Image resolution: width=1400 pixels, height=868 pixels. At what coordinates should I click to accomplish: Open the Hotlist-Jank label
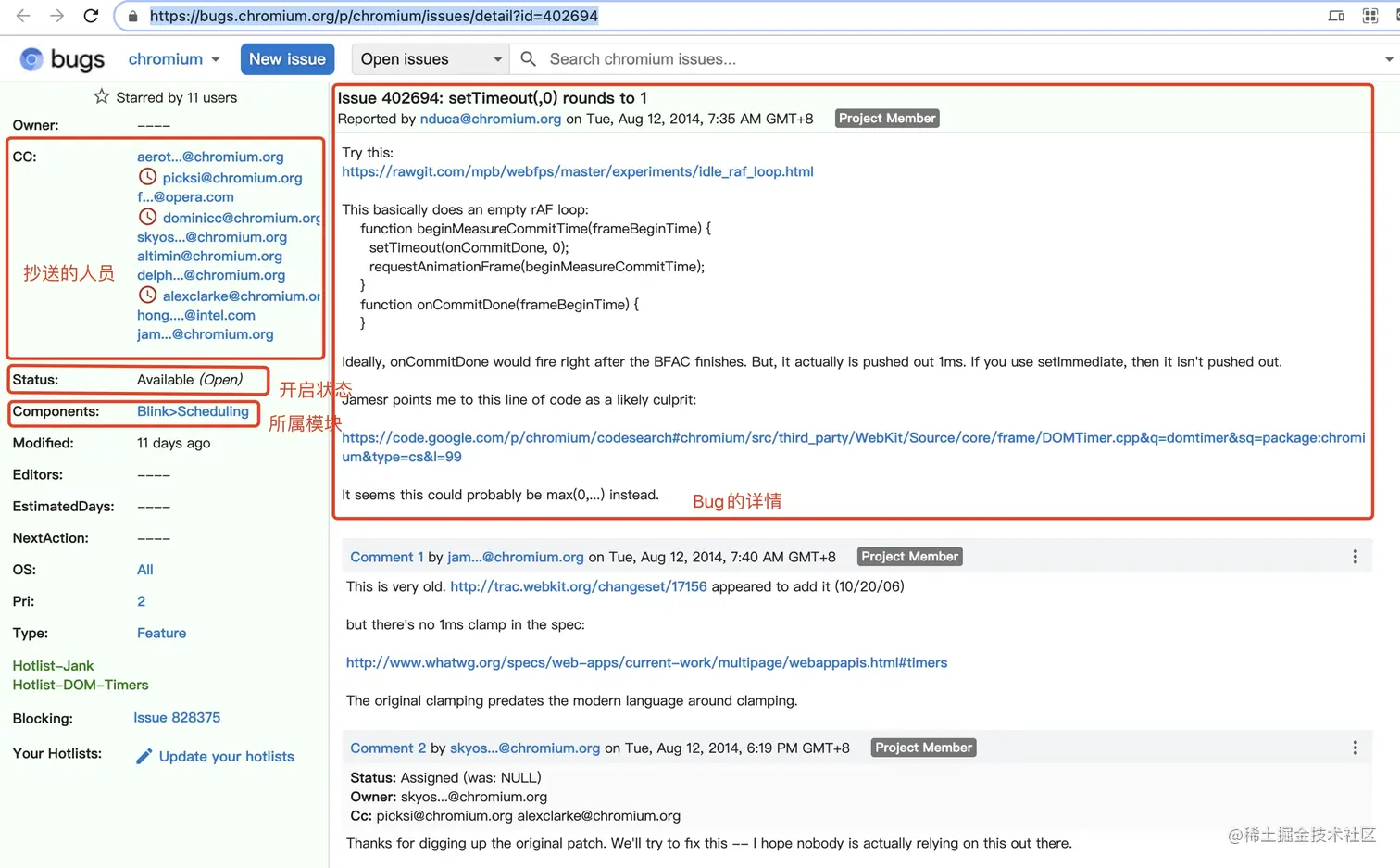click(x=53, y=666)
